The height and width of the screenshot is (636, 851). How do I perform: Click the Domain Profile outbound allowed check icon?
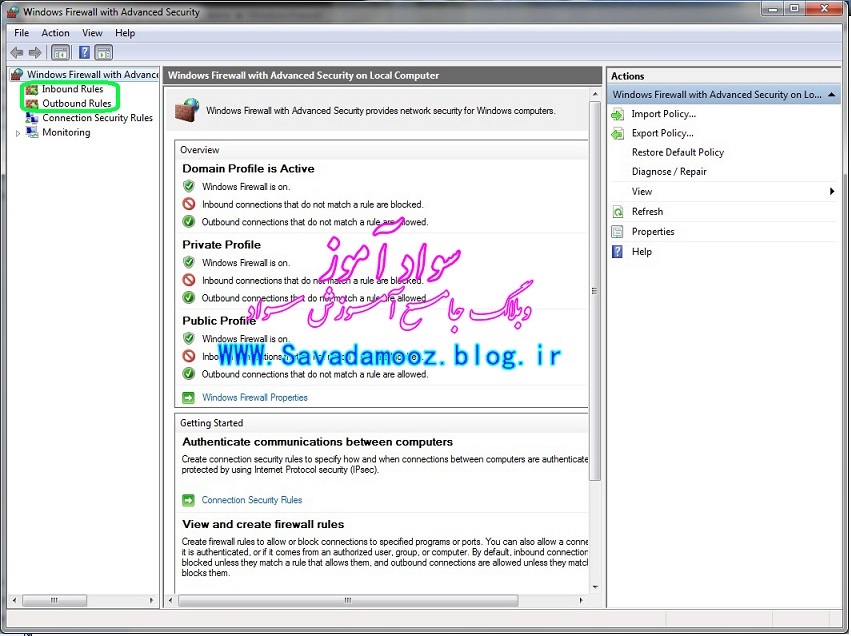pyautogui.click(x=188, y=222)
